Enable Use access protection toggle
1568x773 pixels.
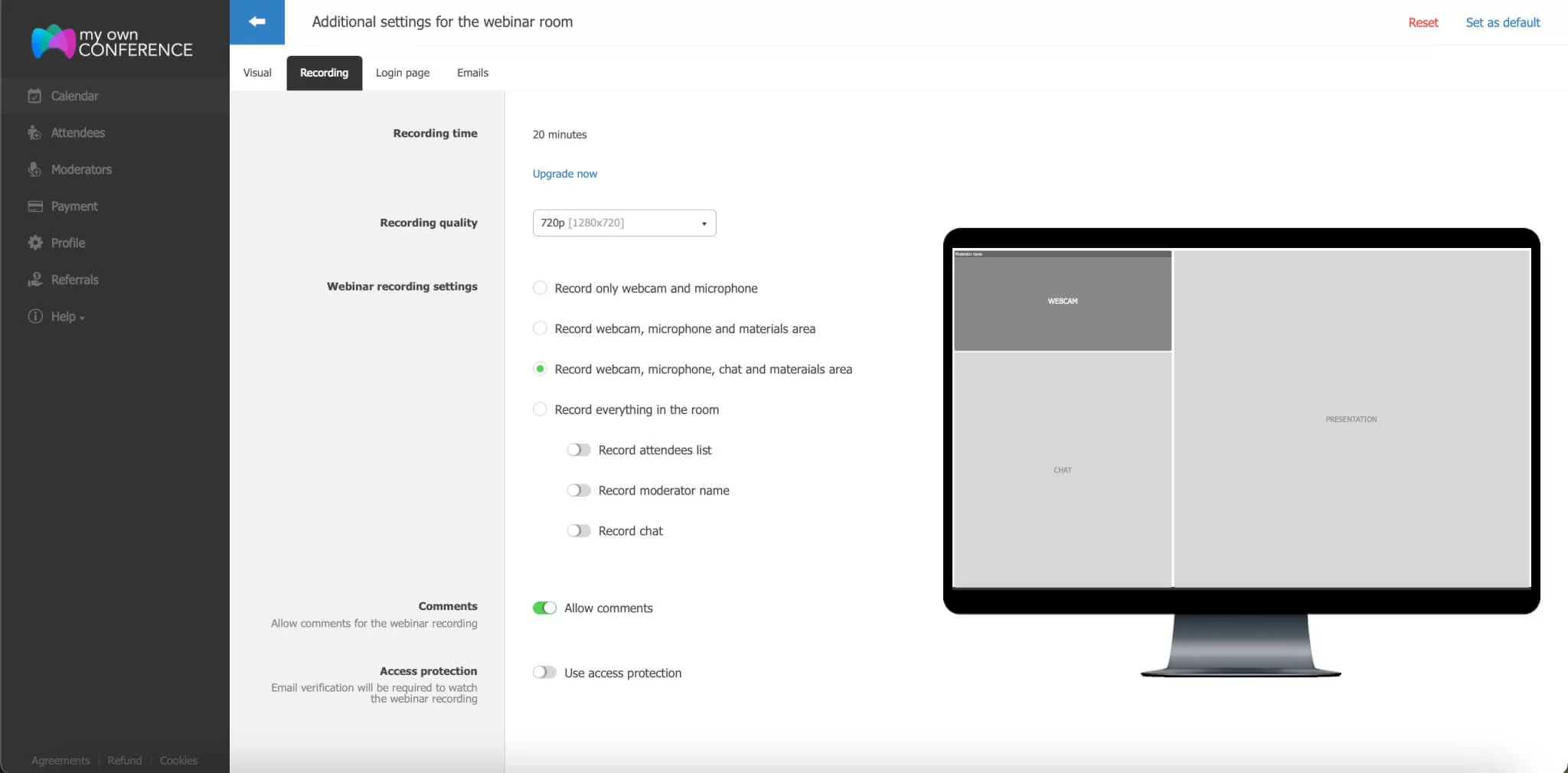pyautogui.click(x=544, y=673)
